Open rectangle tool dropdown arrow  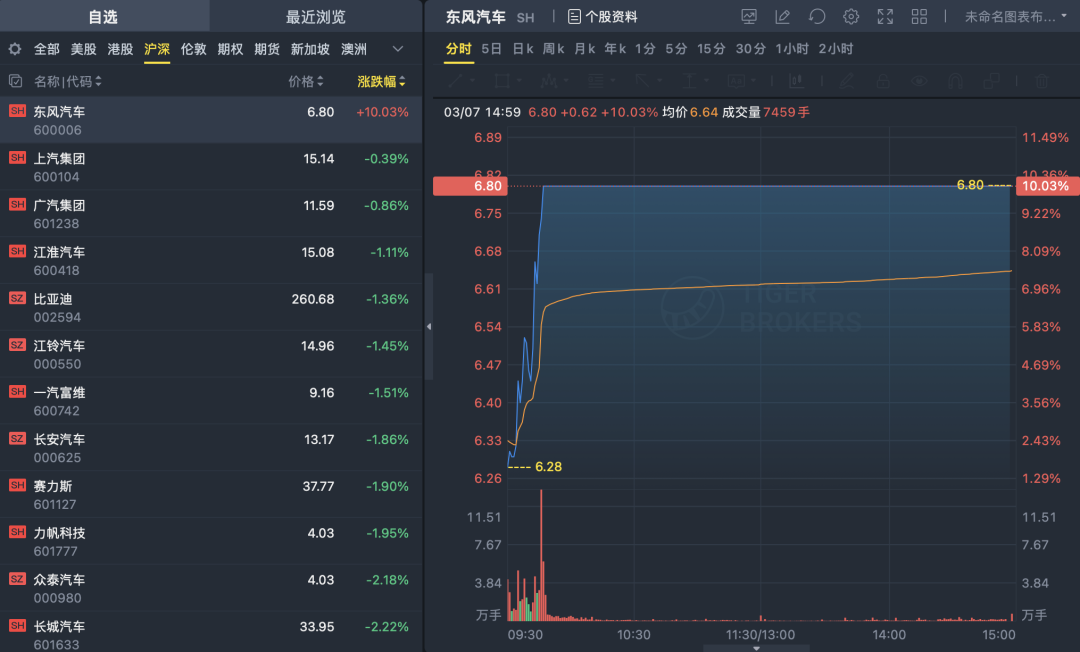519,81
